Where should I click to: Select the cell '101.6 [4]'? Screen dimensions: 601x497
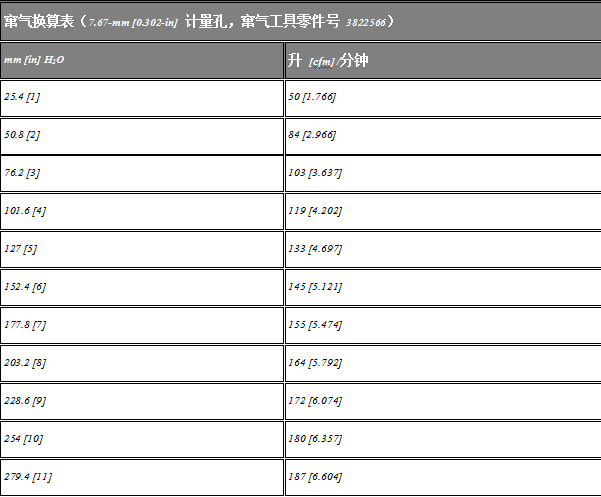tap(142, 212)
